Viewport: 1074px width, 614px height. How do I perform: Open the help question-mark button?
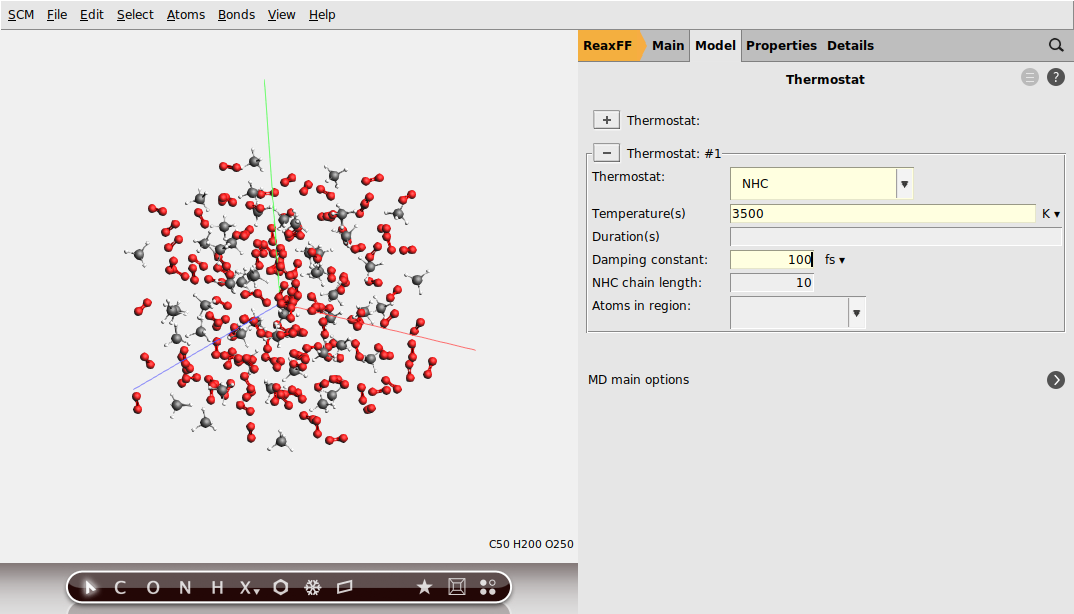click(1056, 77)
